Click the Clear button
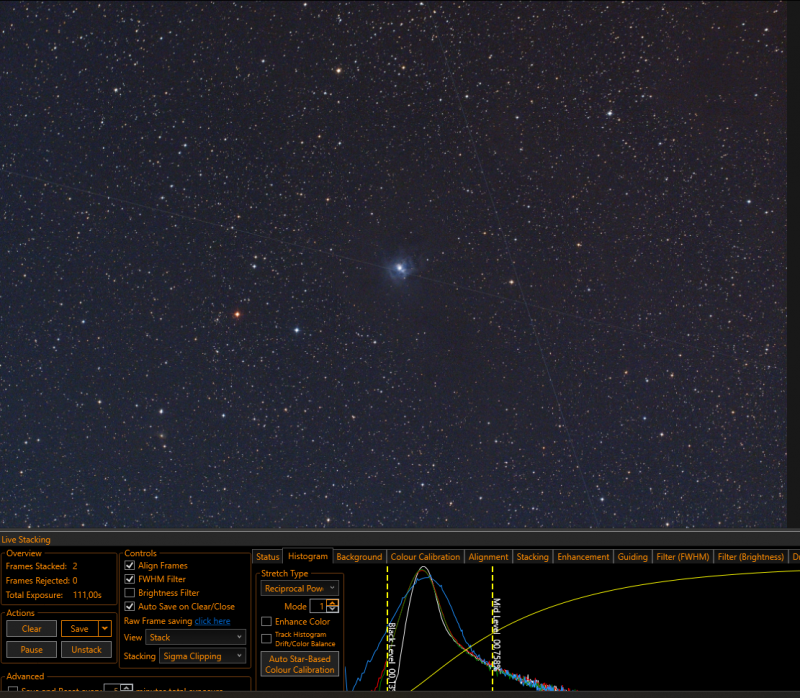The height and width of the screenshot is (698, 800). [32, 629]
